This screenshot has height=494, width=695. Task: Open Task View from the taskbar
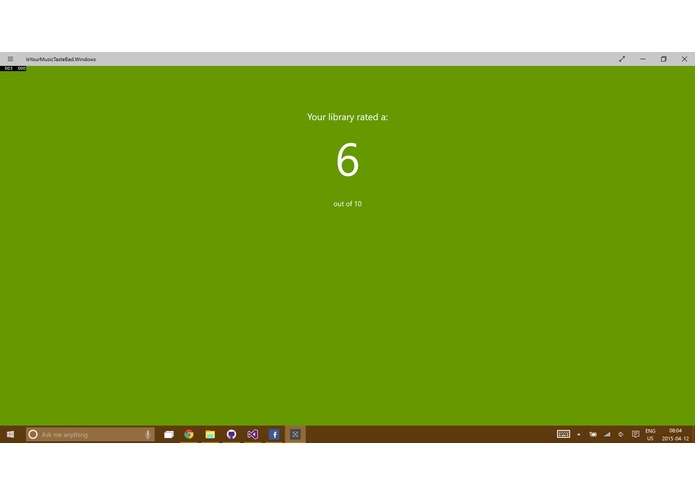pos(169,435)
